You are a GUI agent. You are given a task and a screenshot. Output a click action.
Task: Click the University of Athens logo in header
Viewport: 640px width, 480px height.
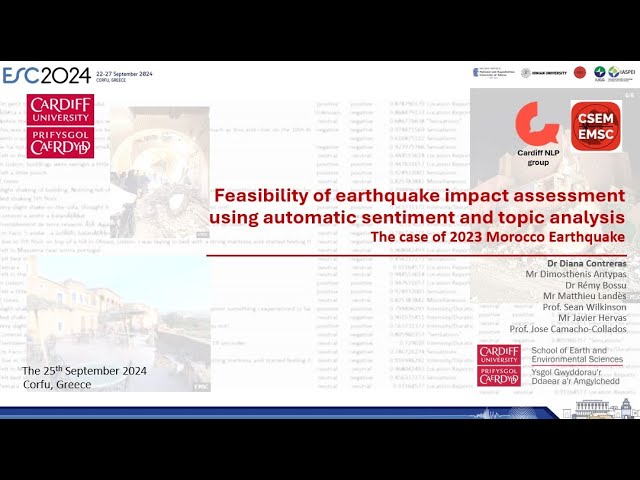[x=493, y=73]
